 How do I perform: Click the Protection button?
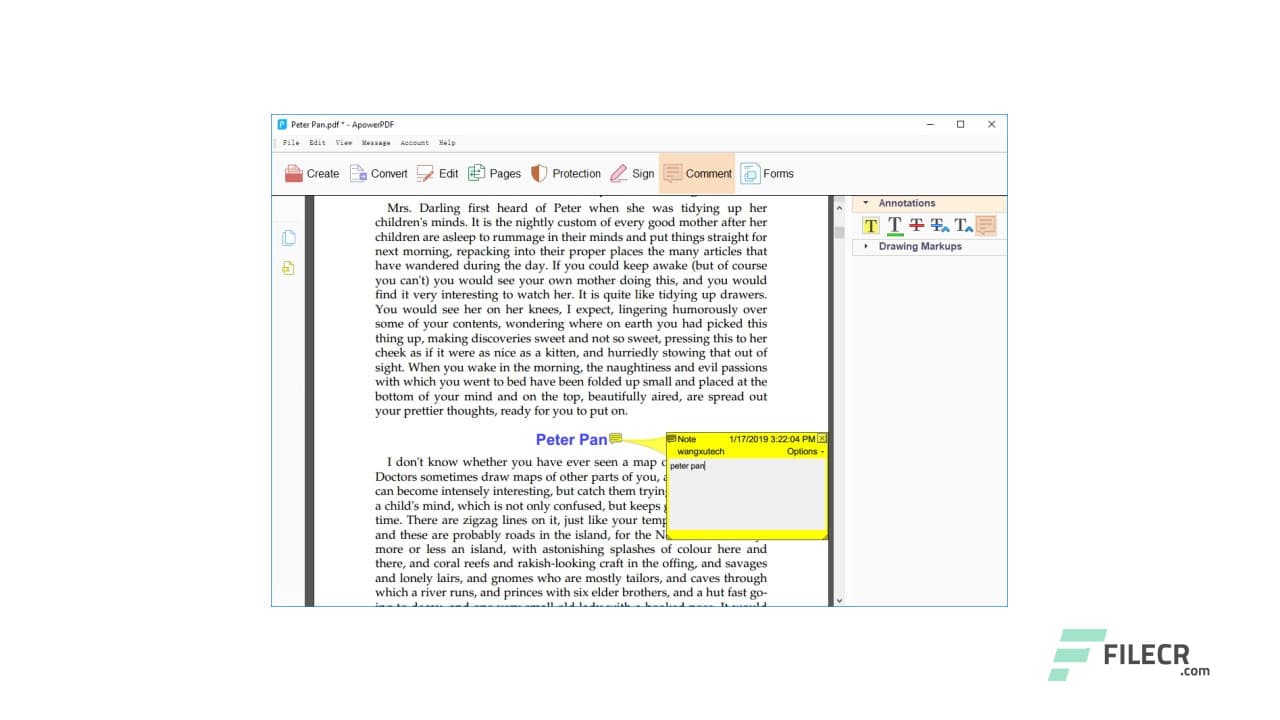(x=566, y=173)
